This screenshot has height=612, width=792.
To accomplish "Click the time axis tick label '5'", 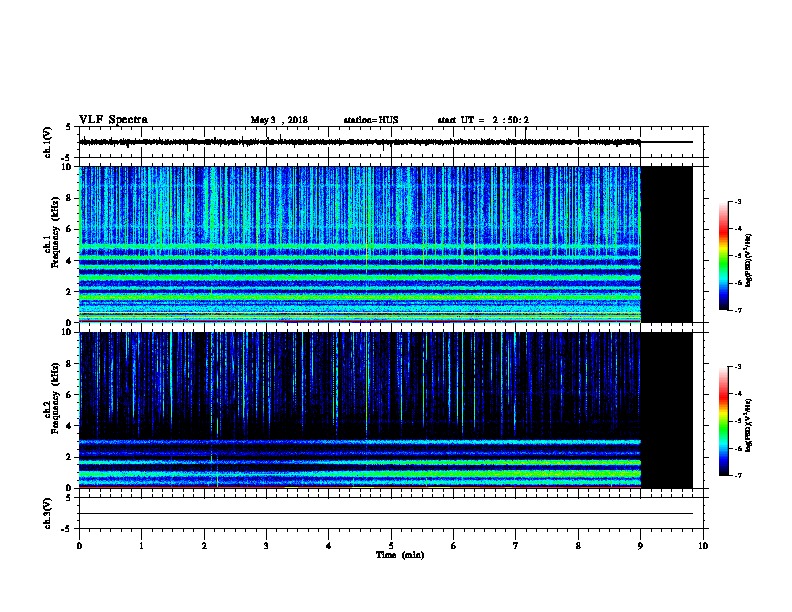I will 391,545.
